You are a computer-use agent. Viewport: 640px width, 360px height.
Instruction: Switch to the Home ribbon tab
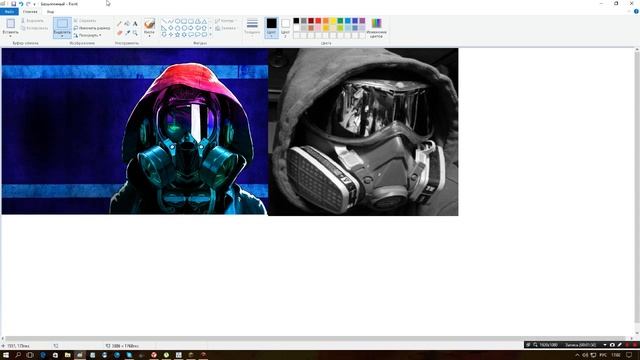(30, 11)
